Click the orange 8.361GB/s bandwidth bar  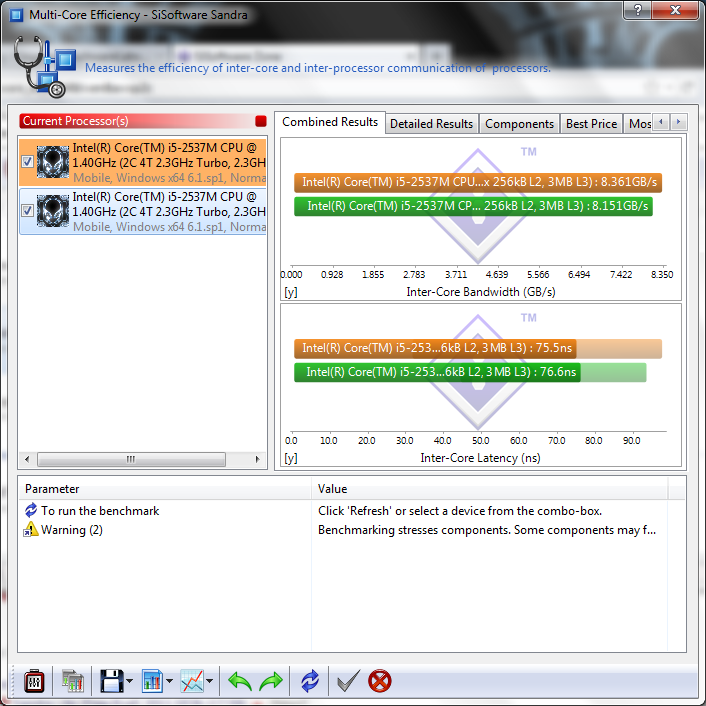(478, 182)
